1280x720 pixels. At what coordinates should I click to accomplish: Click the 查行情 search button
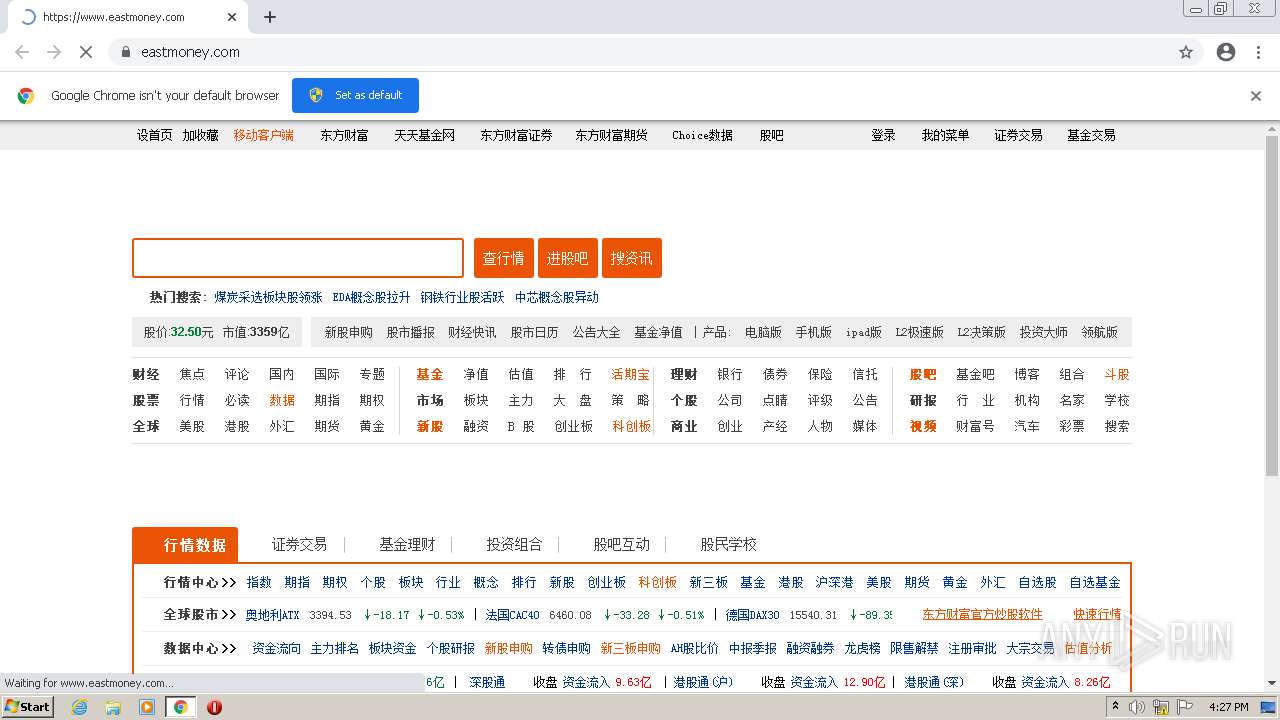503,258
